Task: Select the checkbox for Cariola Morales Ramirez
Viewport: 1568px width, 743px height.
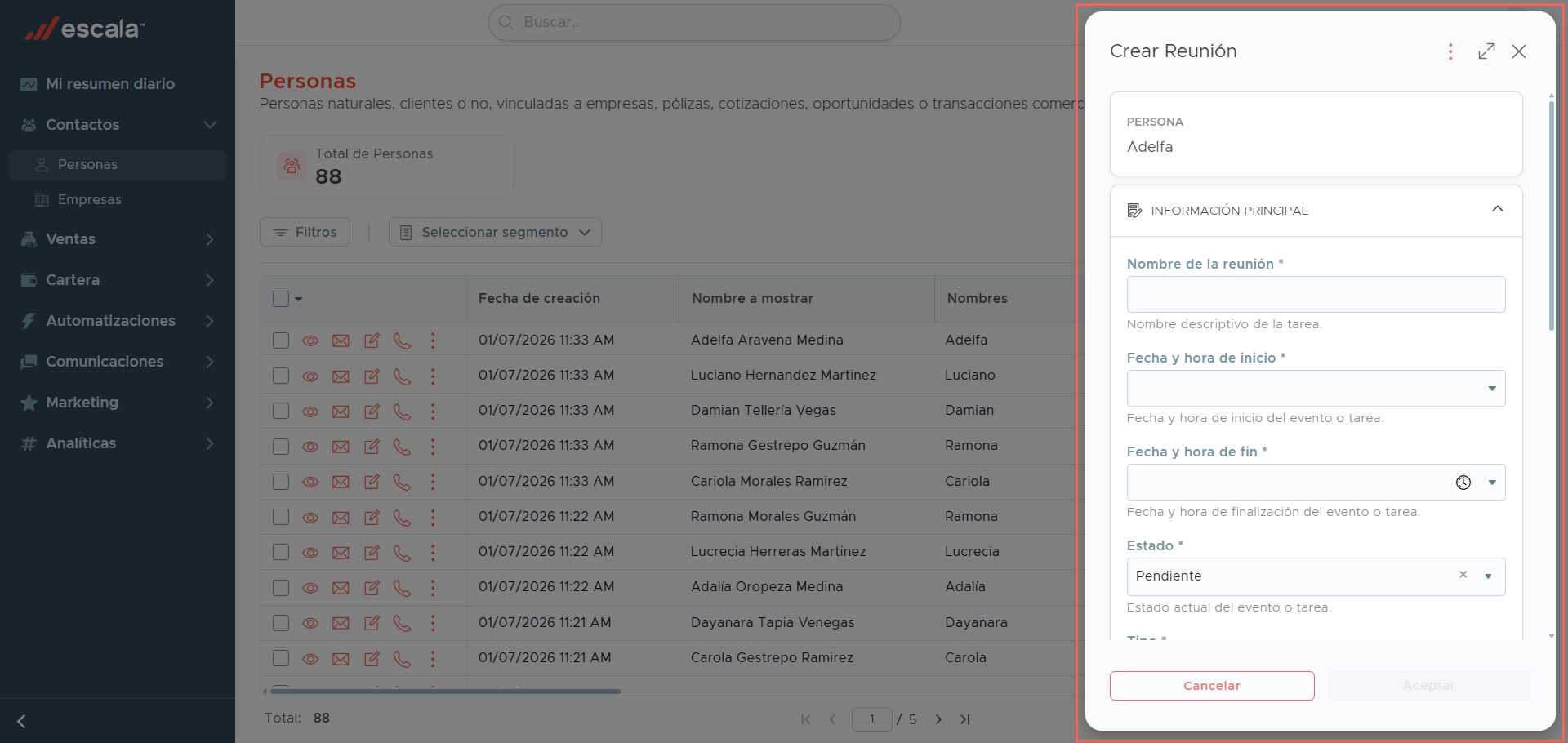Action: [281, 482]
